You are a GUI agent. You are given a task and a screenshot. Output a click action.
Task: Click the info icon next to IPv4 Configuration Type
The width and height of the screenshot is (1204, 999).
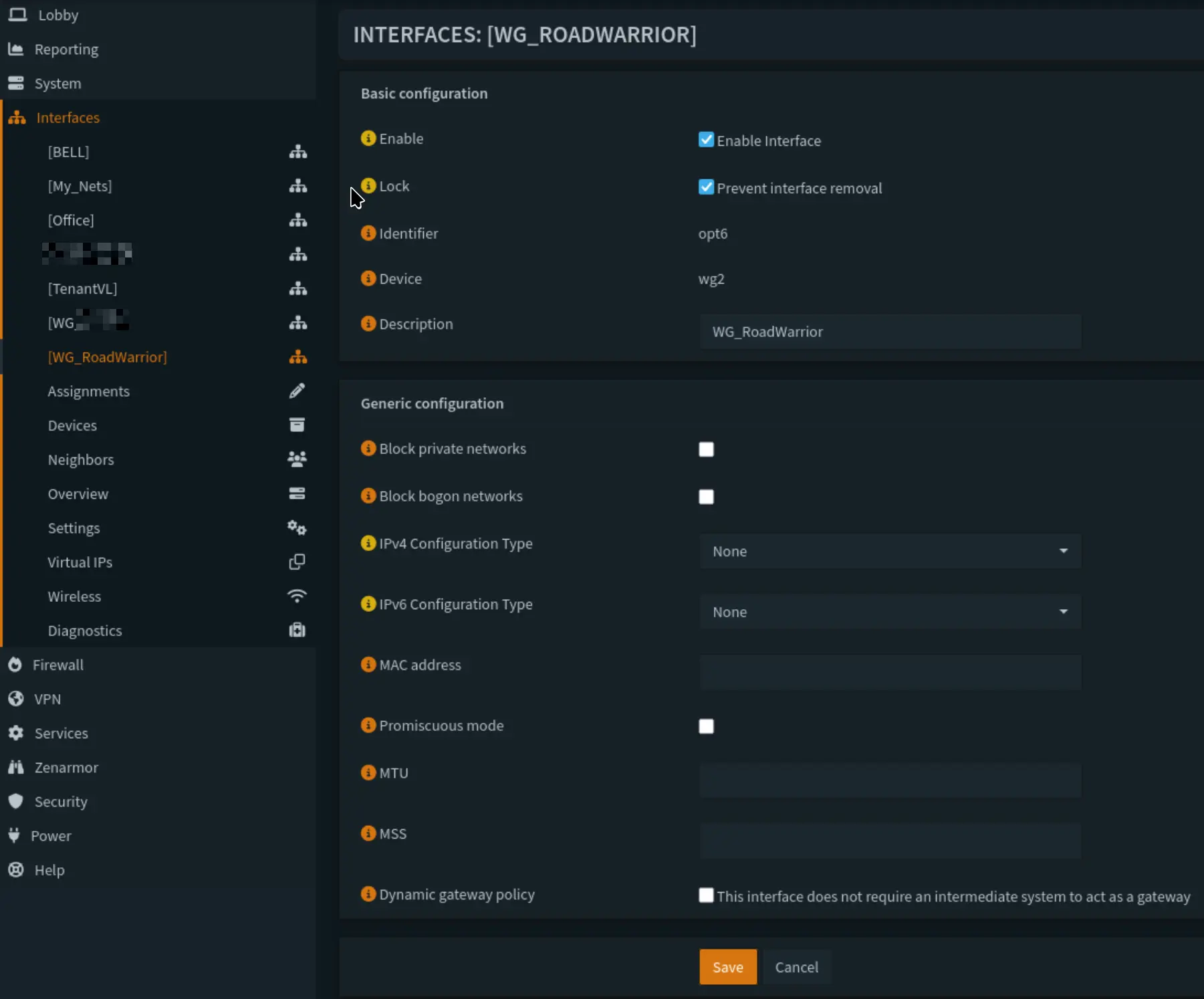(x=368, y=543)
